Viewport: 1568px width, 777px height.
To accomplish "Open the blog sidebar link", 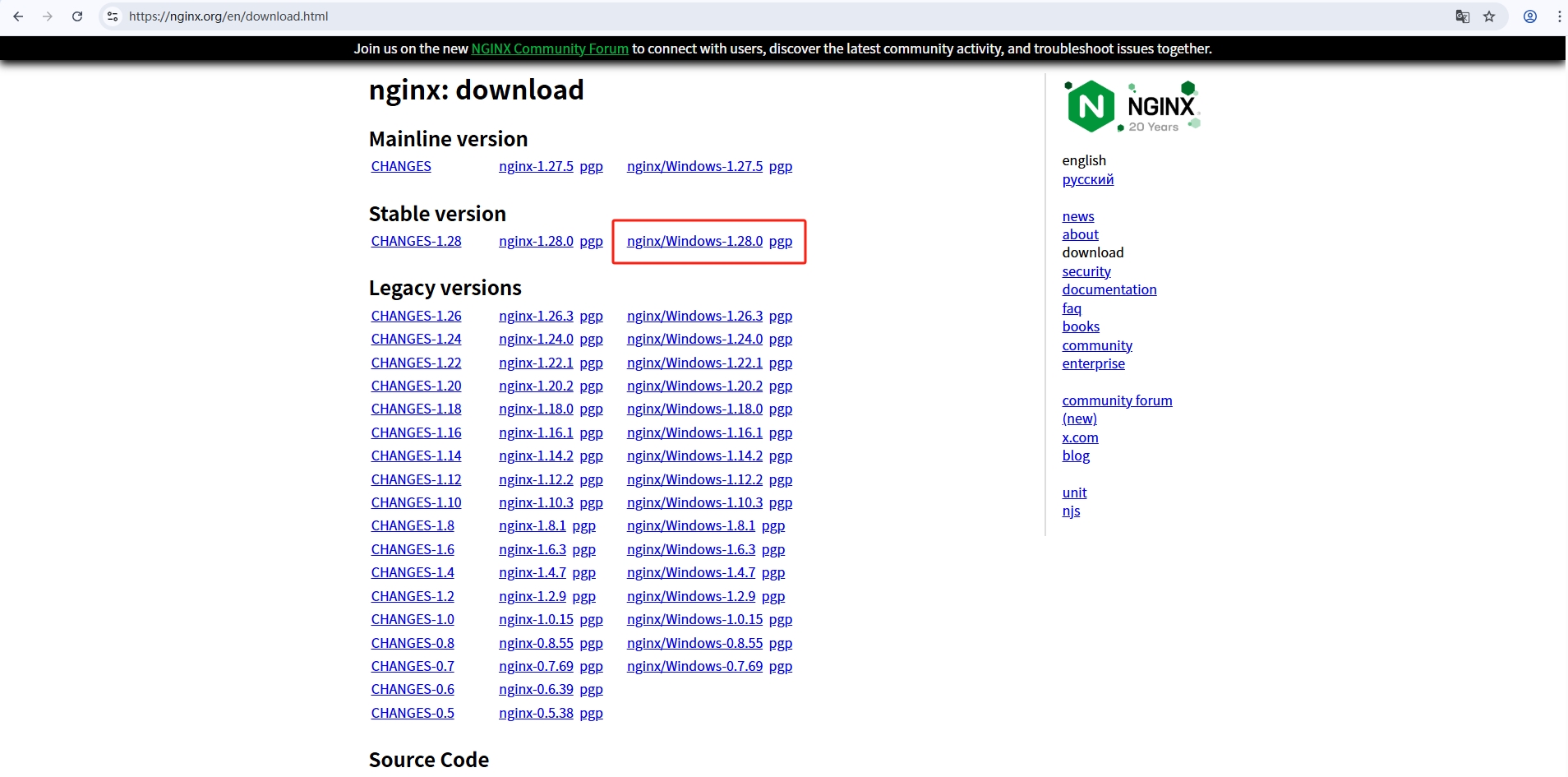I will coord(1076,456).
